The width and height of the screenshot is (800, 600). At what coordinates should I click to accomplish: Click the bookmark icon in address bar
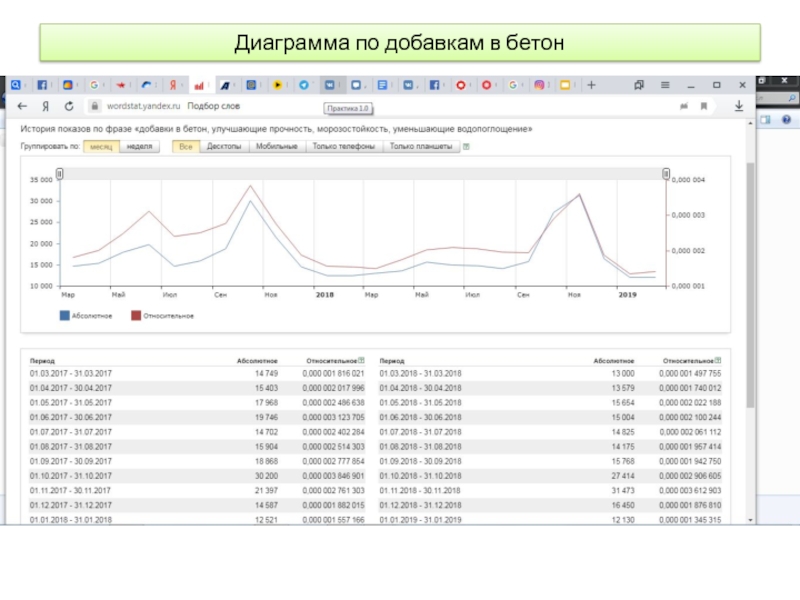(x=706, y=105)
